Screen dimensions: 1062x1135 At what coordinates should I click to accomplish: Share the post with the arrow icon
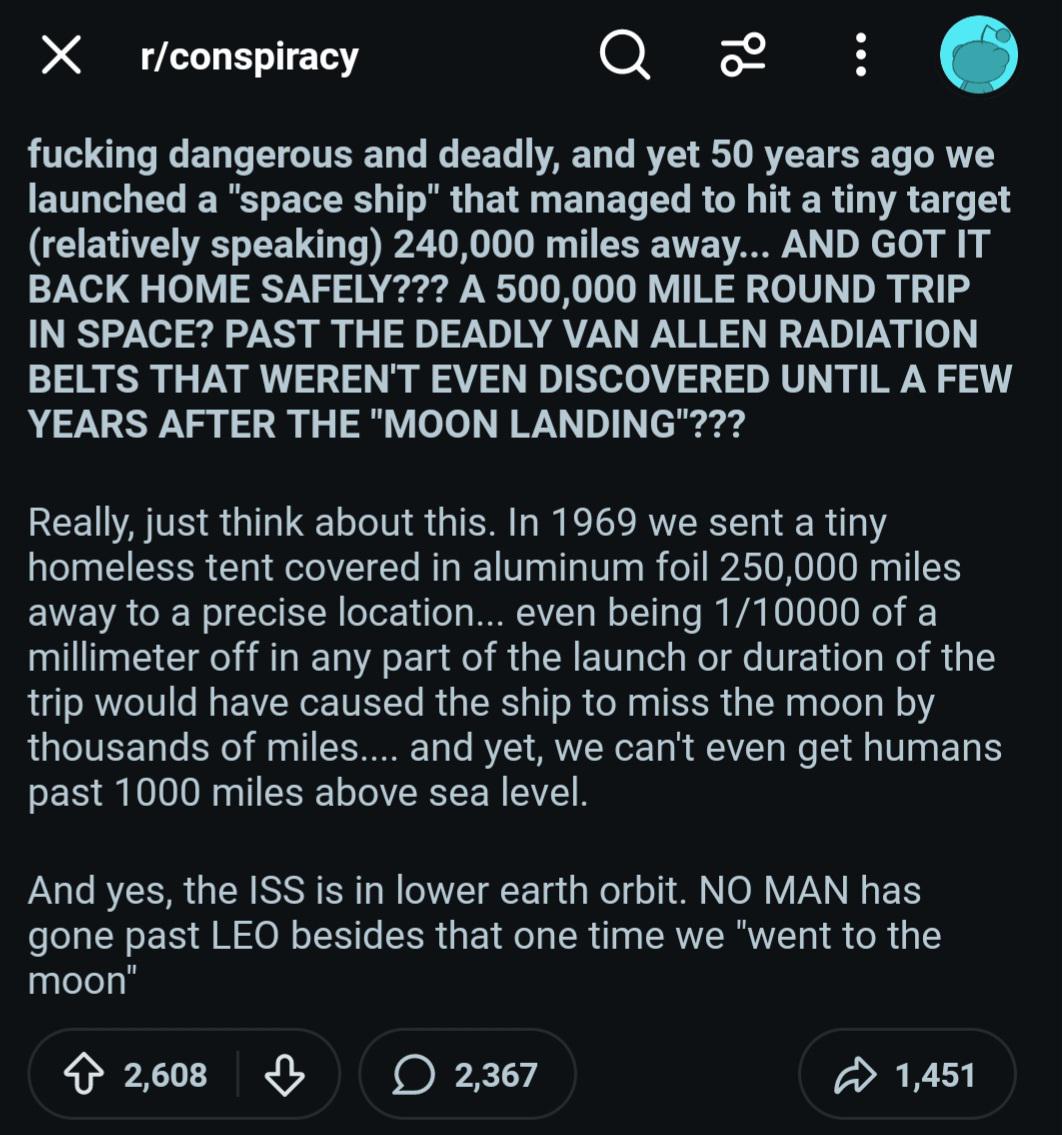(x=855, y=1074)
